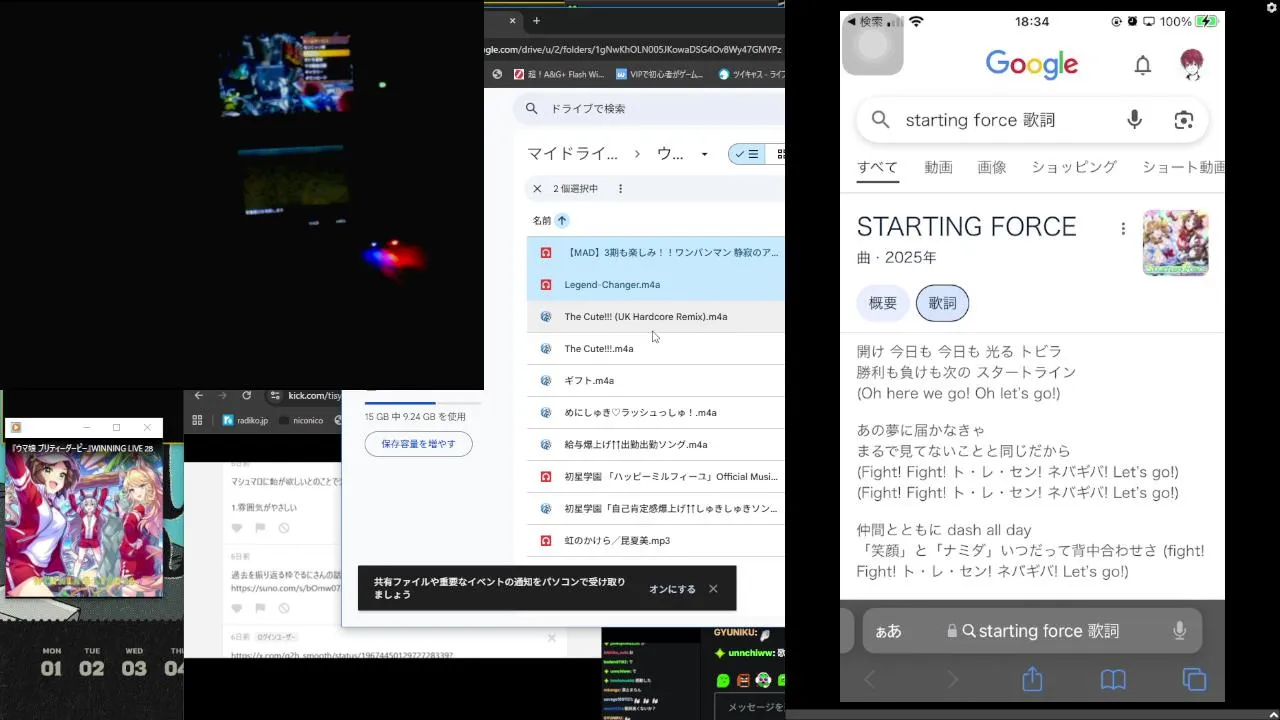The image size is (1280, 720).
Task: Open apps grid icon in kick.com bookmarks bar
Action: 197,421
